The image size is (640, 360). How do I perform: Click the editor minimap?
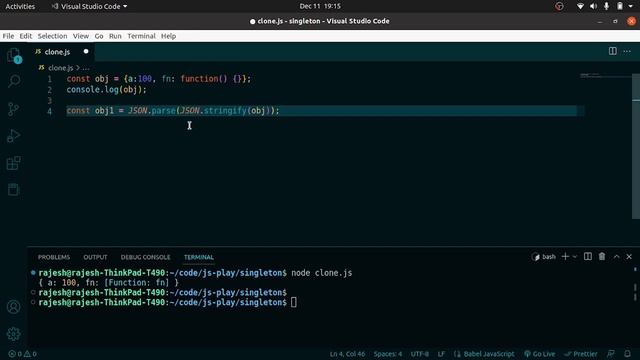click(605, 76)
